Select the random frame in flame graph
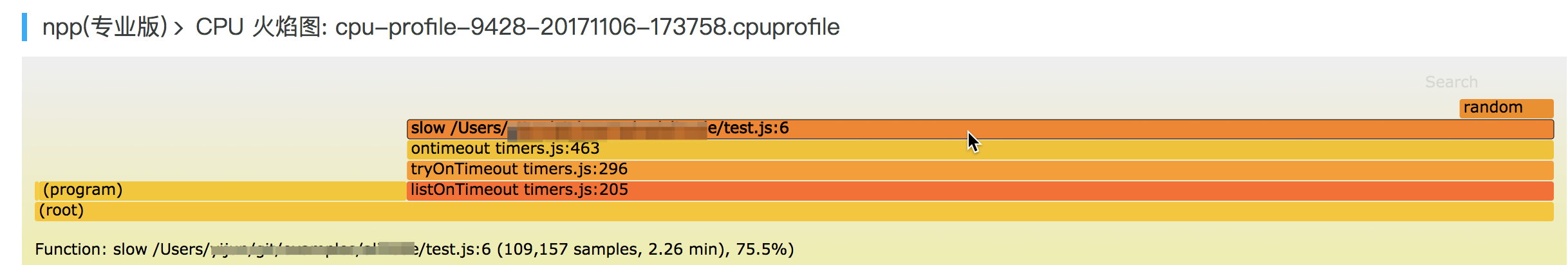Image resolution: width=1568 pixels, height=265 pixels. (x=1506, y=108)
